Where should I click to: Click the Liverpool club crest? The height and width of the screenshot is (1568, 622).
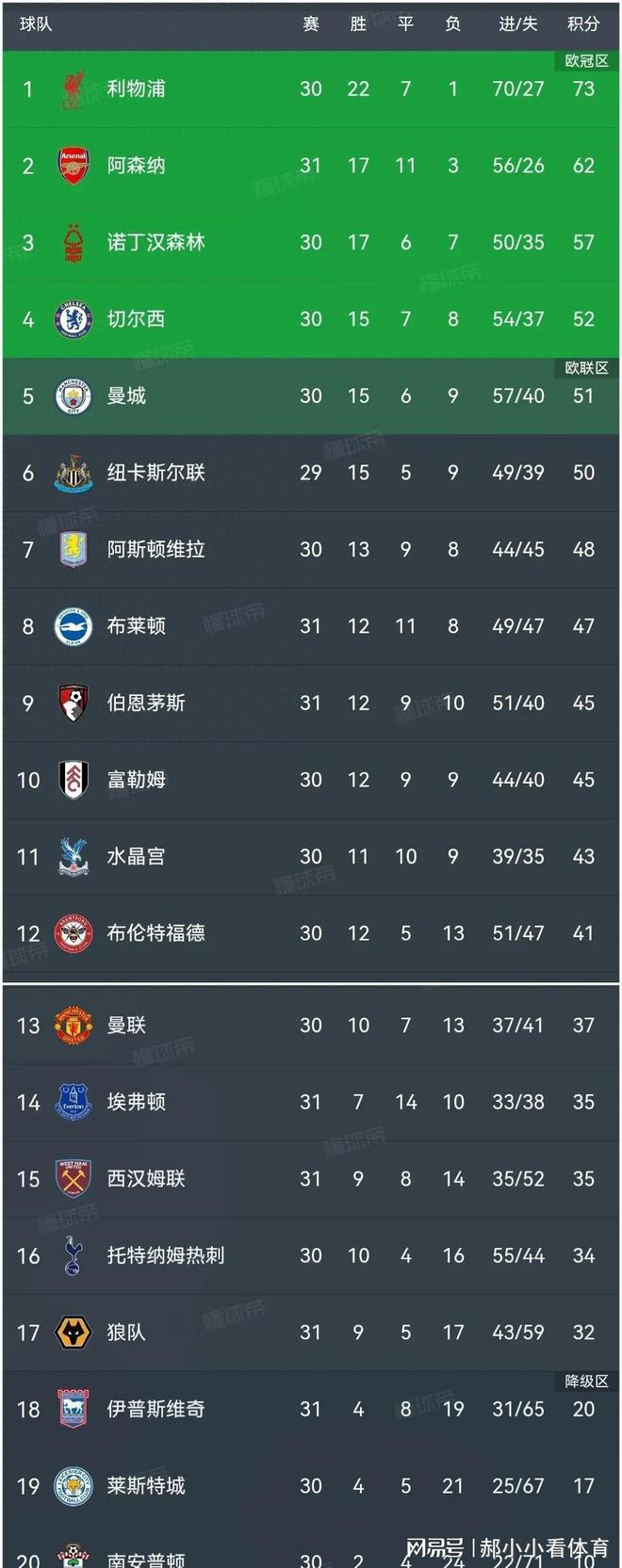pyautogui.click(x=73, y=89)
